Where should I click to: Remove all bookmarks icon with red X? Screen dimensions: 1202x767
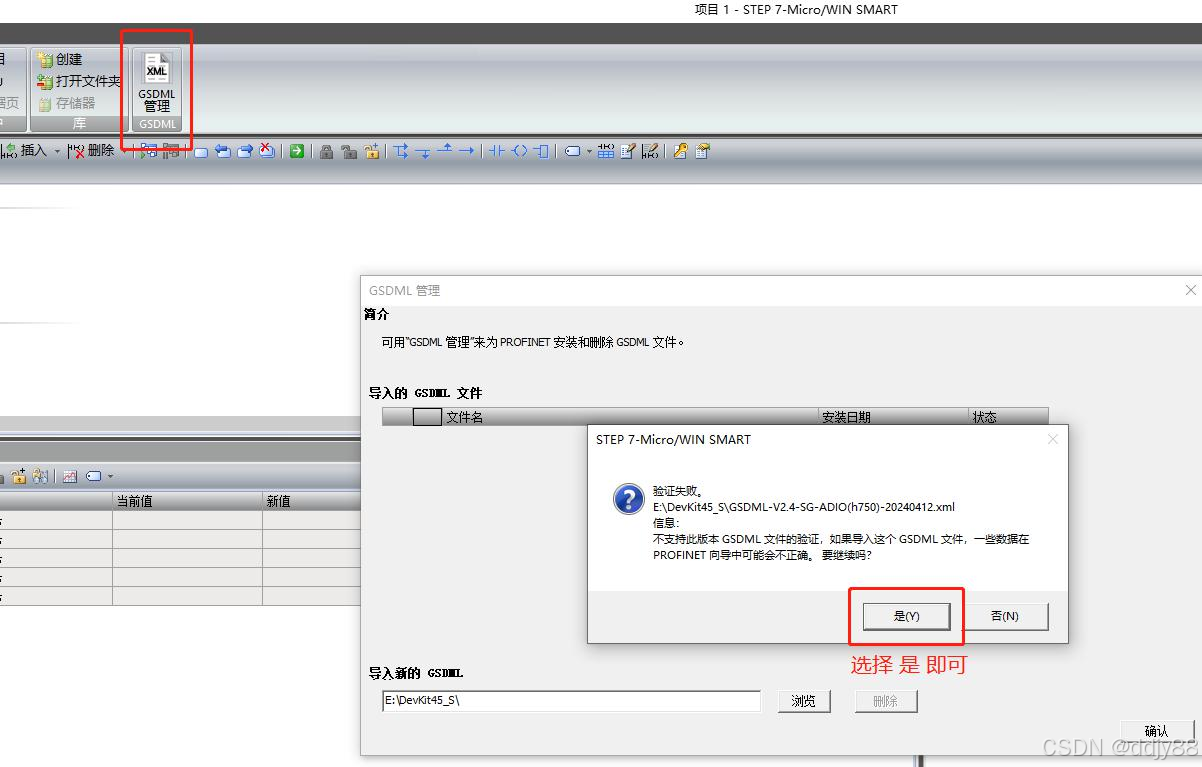pyautogui.click(x=266, y=151)
